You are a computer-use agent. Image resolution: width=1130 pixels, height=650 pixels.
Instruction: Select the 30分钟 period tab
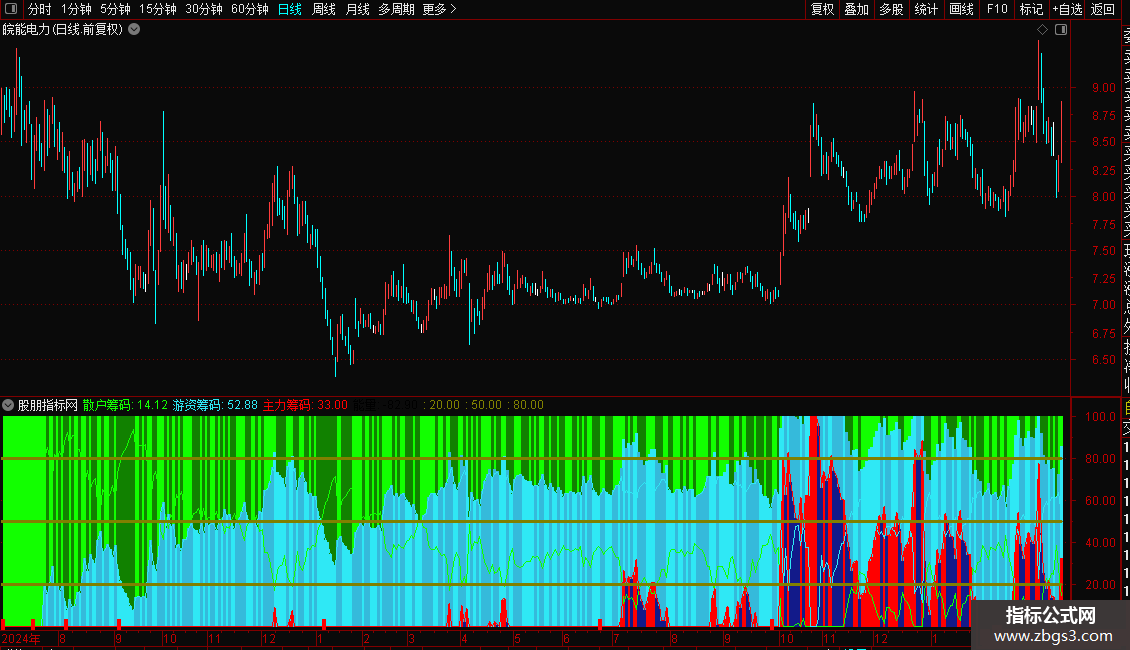click(204, 9)
